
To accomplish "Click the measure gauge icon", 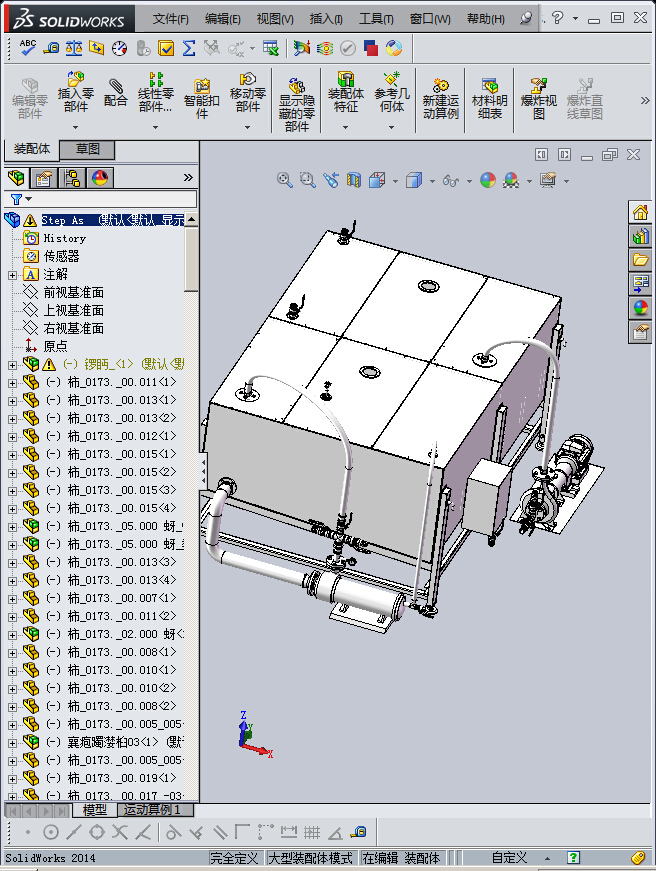I will 119,48.
